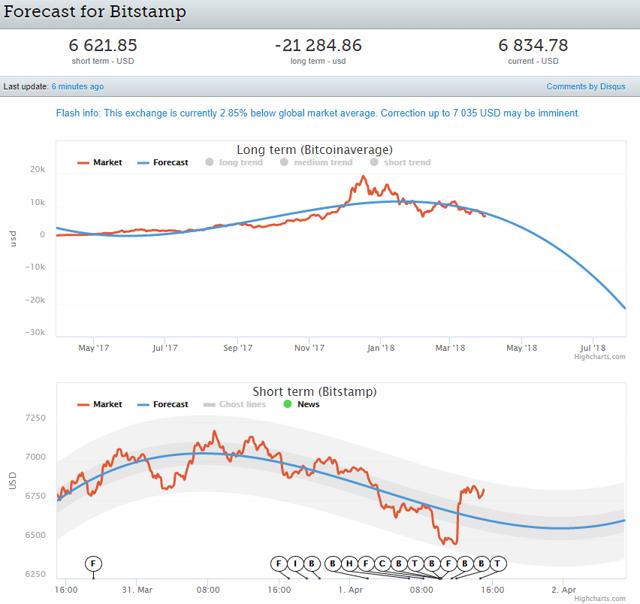
Task: Click the '31. Mar' axis label
Action: coord(137,590)
